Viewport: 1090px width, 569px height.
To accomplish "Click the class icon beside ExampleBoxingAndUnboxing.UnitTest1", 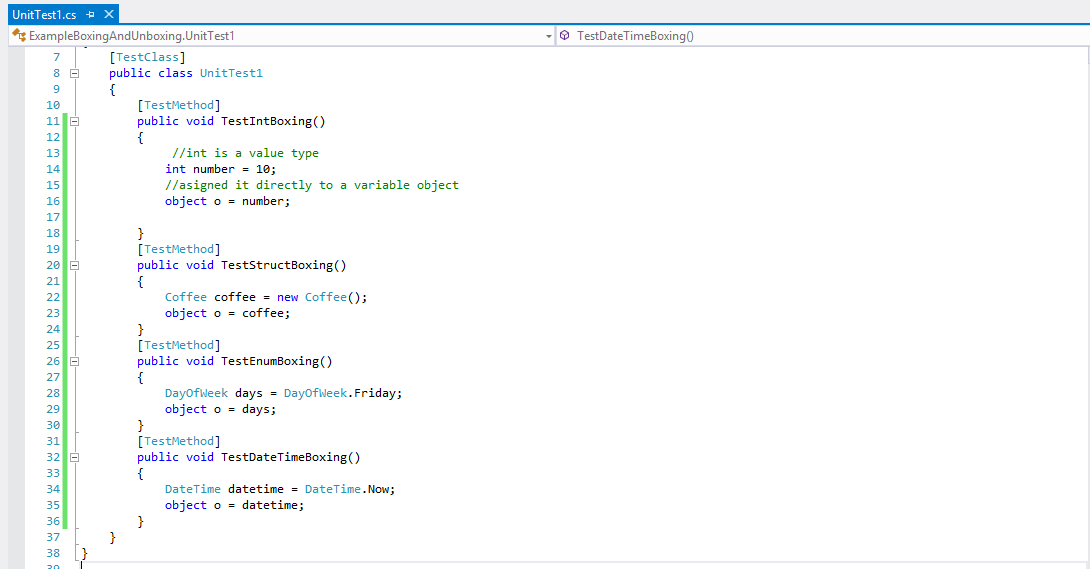I will coord(19,35).
